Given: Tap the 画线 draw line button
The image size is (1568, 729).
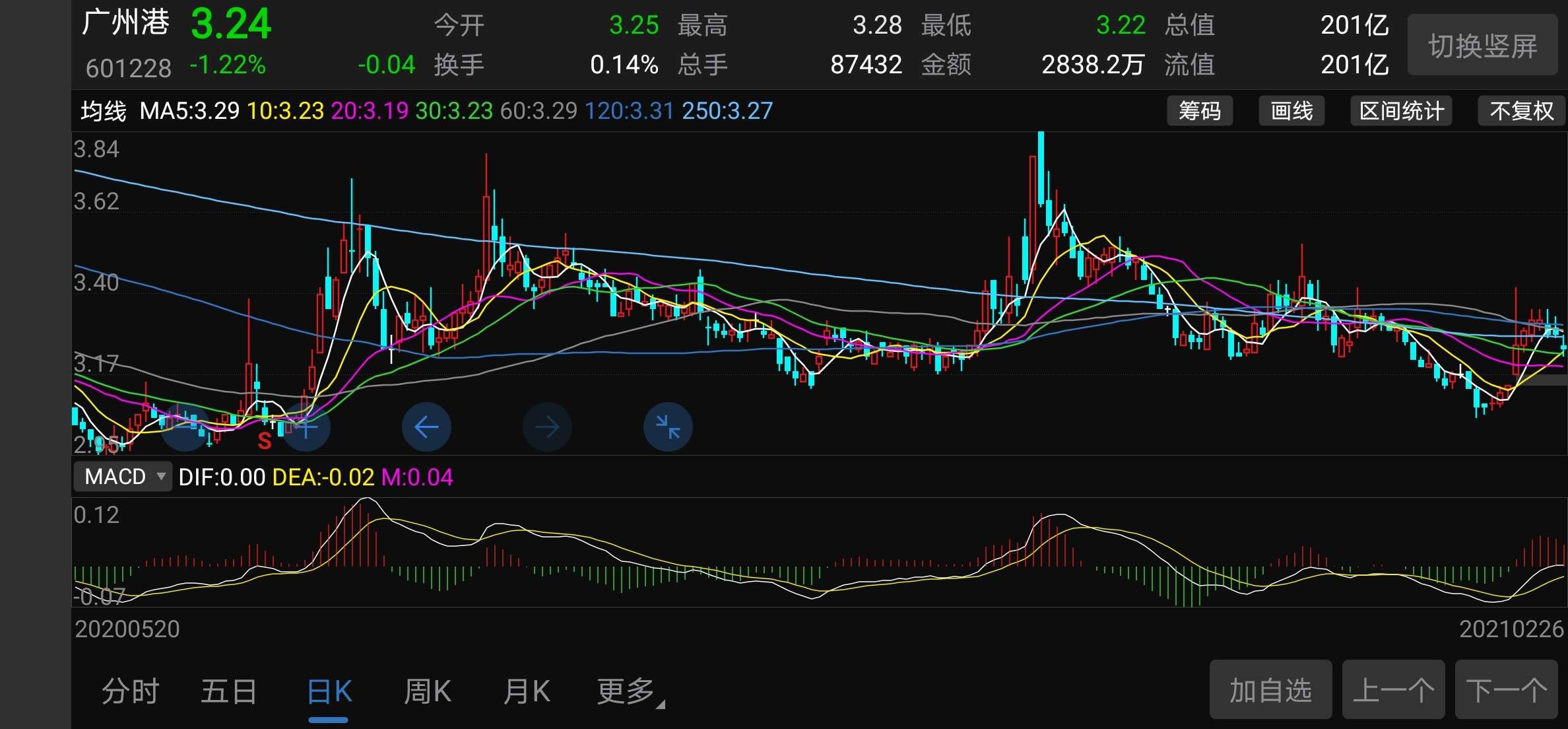Looking at the screenshot, I should [1291, 111].
